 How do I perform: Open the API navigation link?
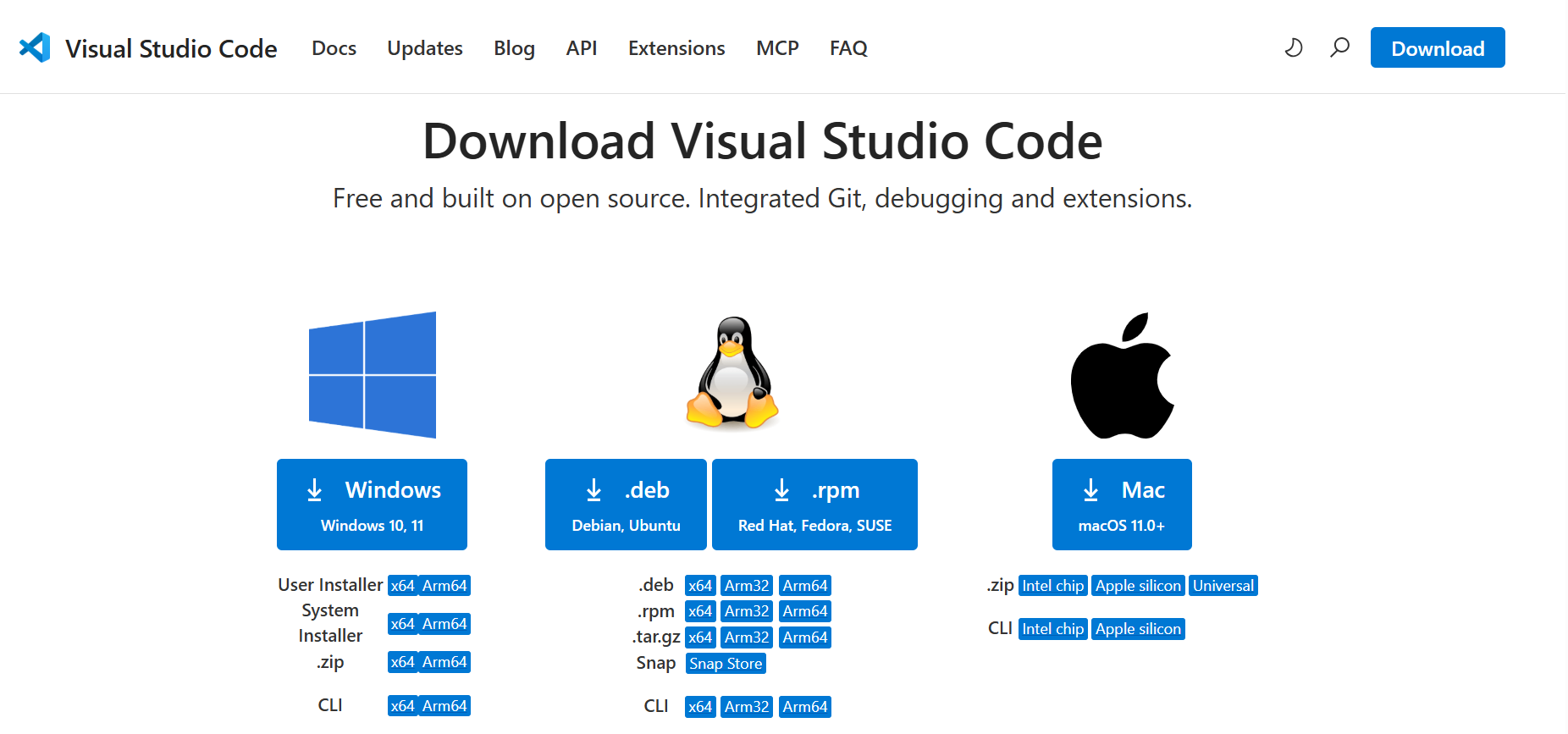point(582,48)
